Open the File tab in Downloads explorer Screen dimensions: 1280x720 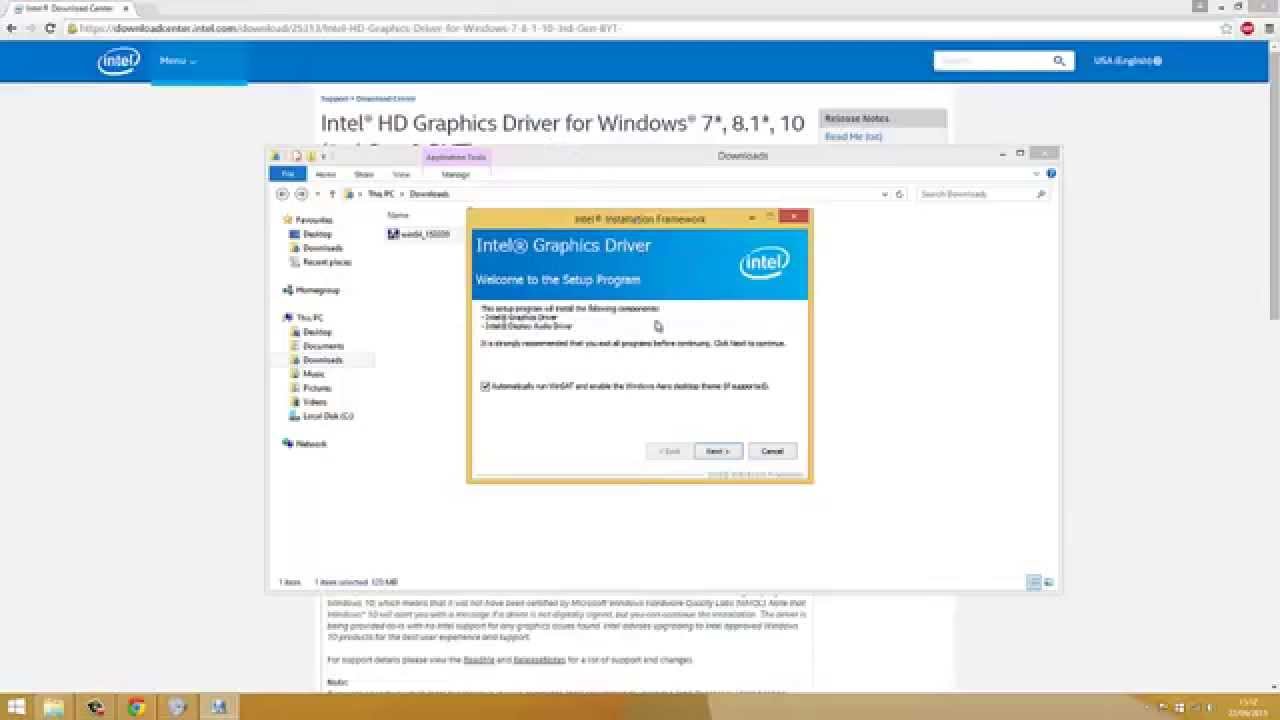[x=288, y=174]
